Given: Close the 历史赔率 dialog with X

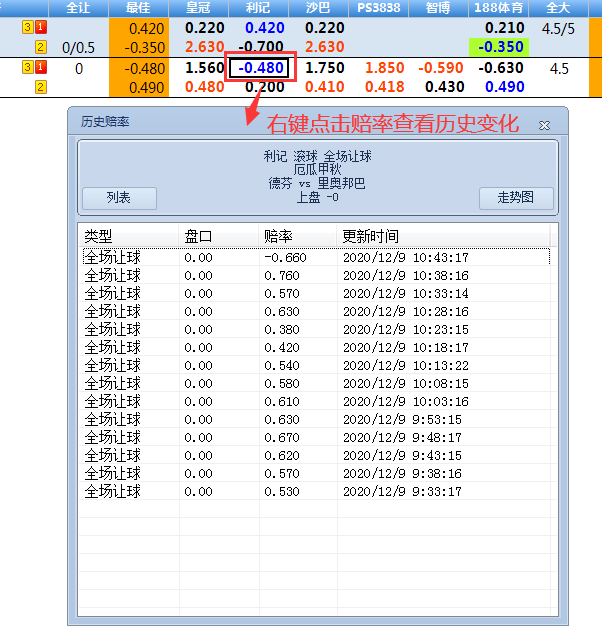Looking at the screenshot, I should (544, 125).
